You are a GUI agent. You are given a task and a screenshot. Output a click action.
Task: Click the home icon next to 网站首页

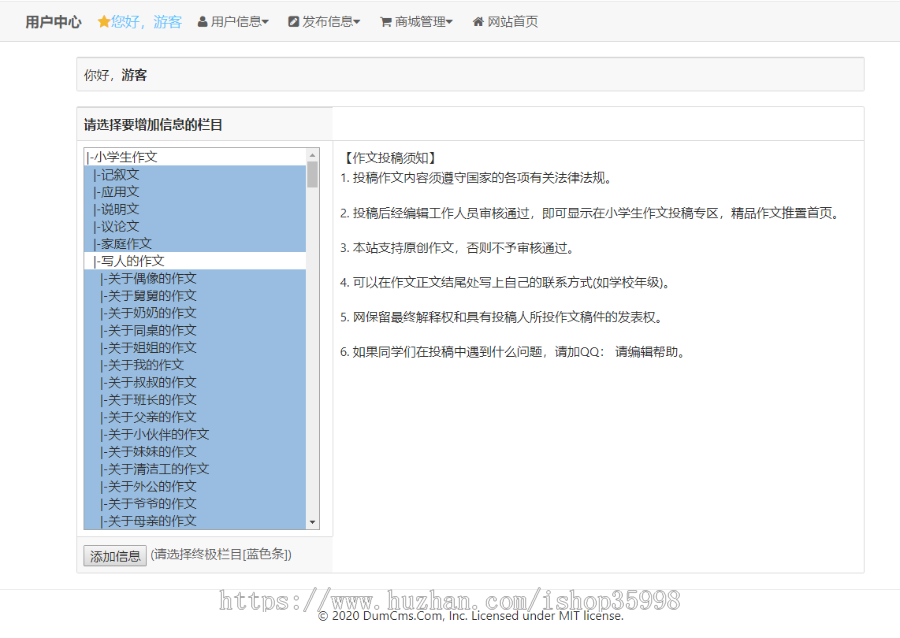pyautogui.click(x=476, y=21)
